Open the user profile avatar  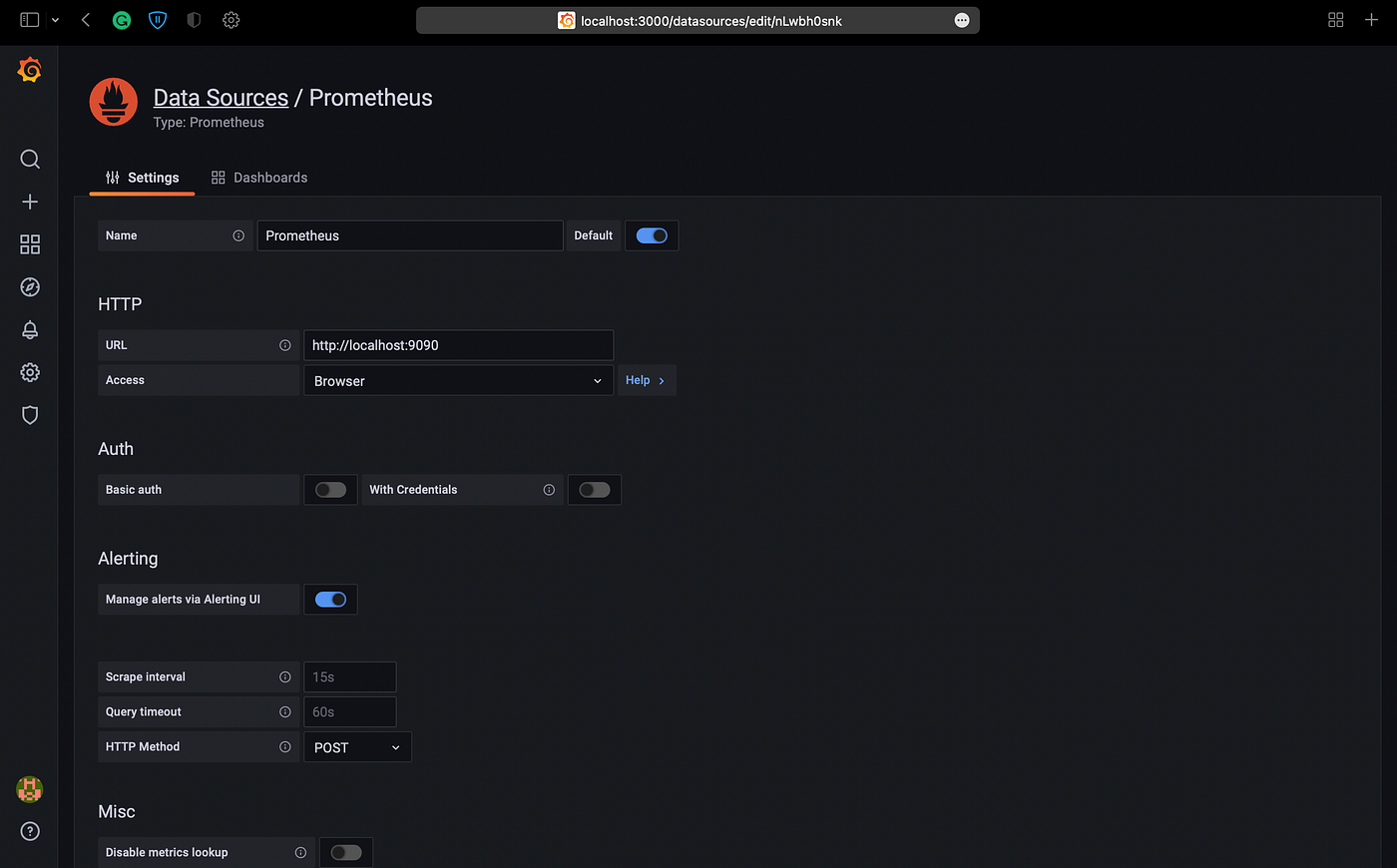coord(30,789)
